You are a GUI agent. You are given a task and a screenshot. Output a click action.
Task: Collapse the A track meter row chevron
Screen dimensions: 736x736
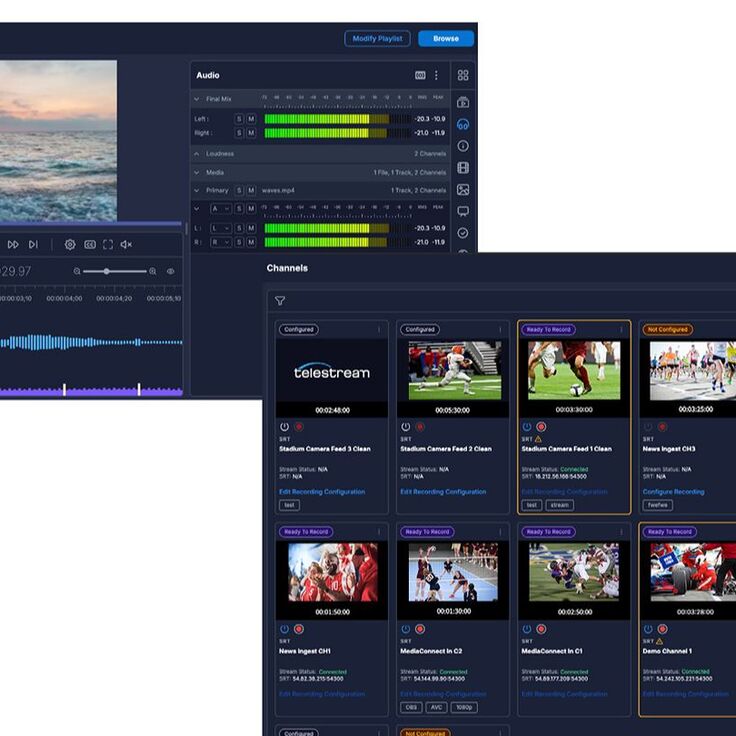[x=197, y=208]
